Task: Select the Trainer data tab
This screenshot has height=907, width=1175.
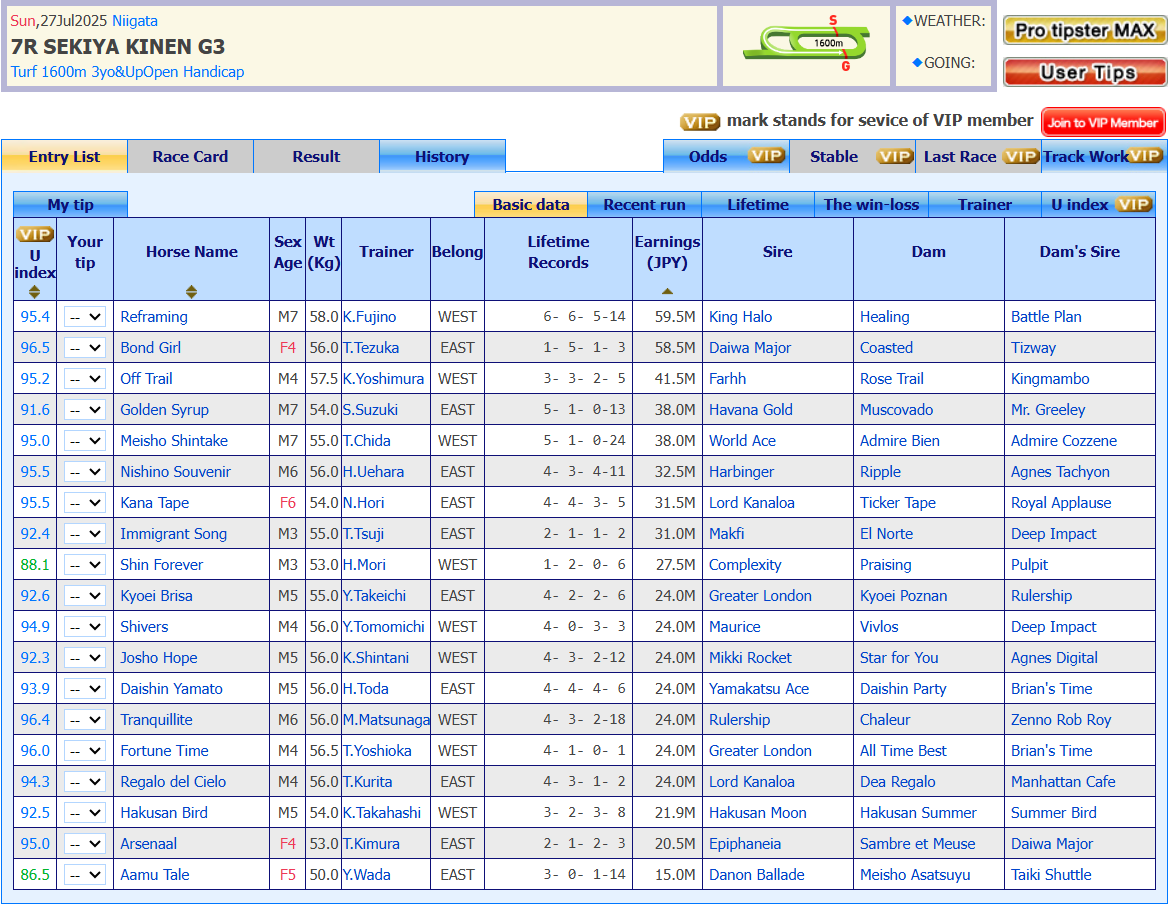Action: (985, 205)
